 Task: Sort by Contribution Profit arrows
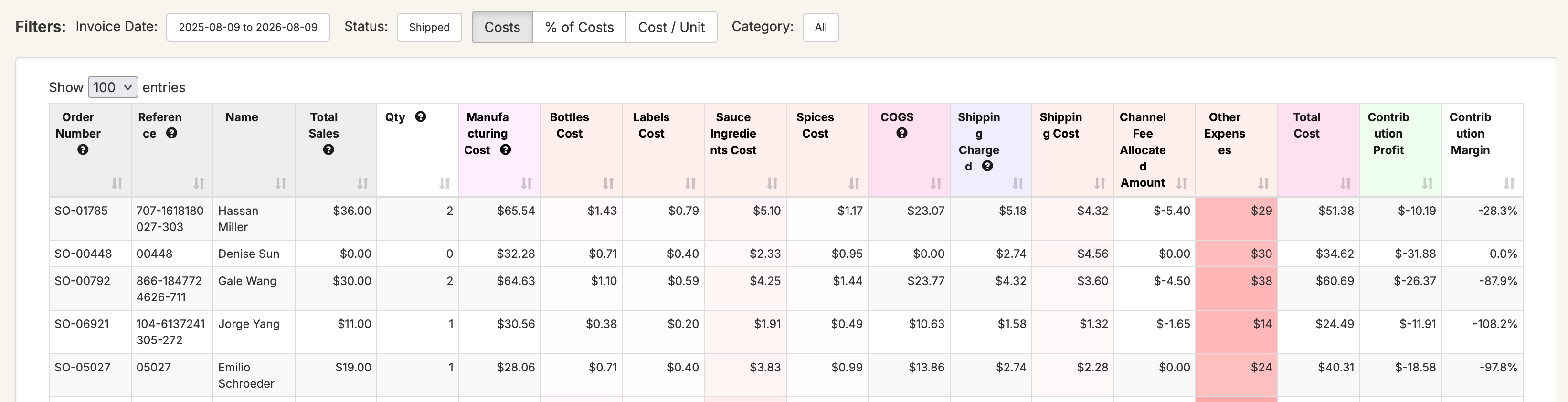pos(1428,183)
